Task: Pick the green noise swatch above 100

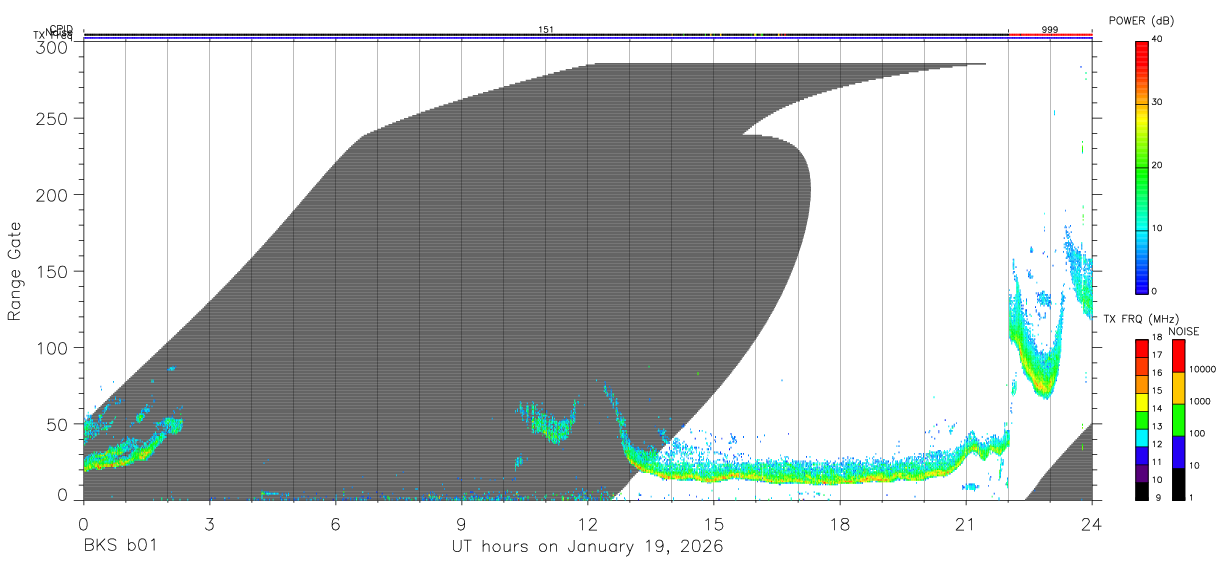Action: point(1178,420)
